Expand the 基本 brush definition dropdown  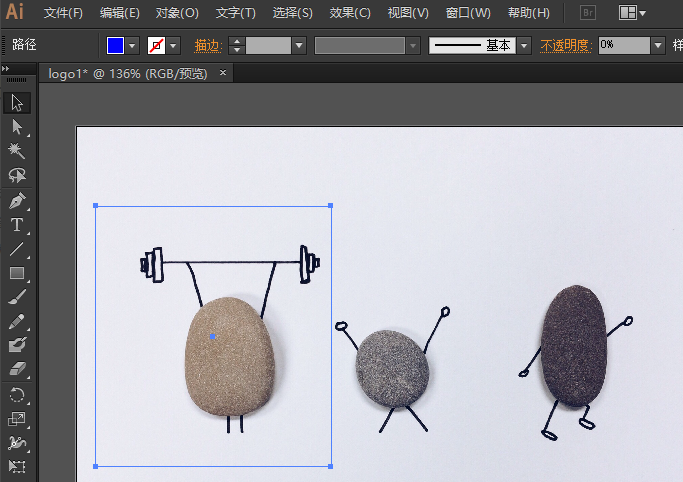[x=523, y=46]
